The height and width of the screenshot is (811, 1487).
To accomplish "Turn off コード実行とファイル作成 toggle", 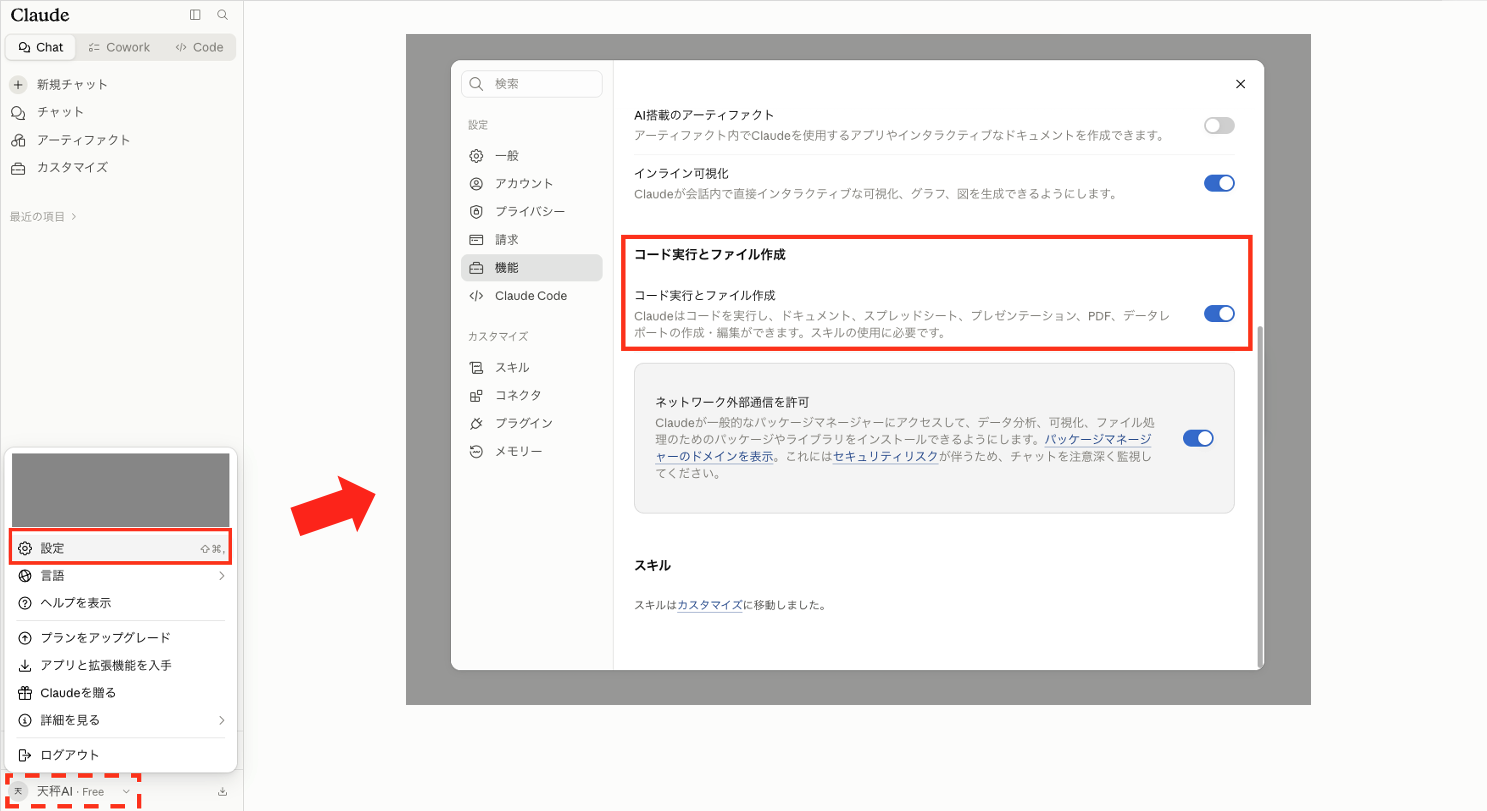I will coord(1219,314).
